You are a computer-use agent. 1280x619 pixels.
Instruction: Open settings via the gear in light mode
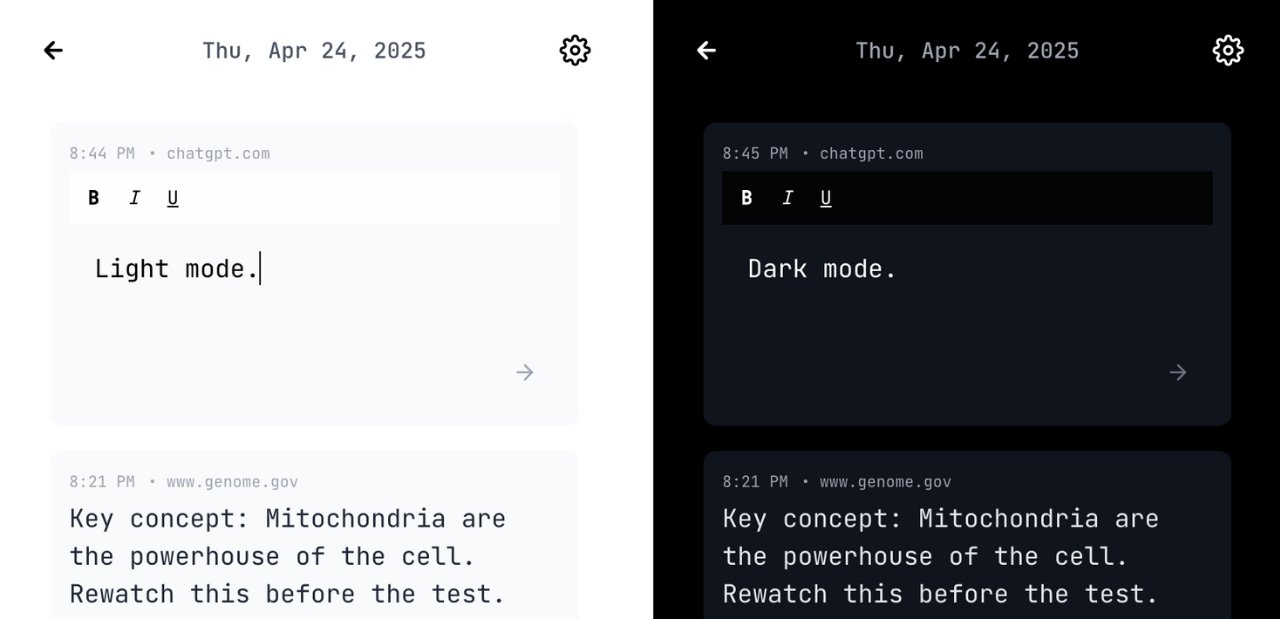(x=575, y=50)
